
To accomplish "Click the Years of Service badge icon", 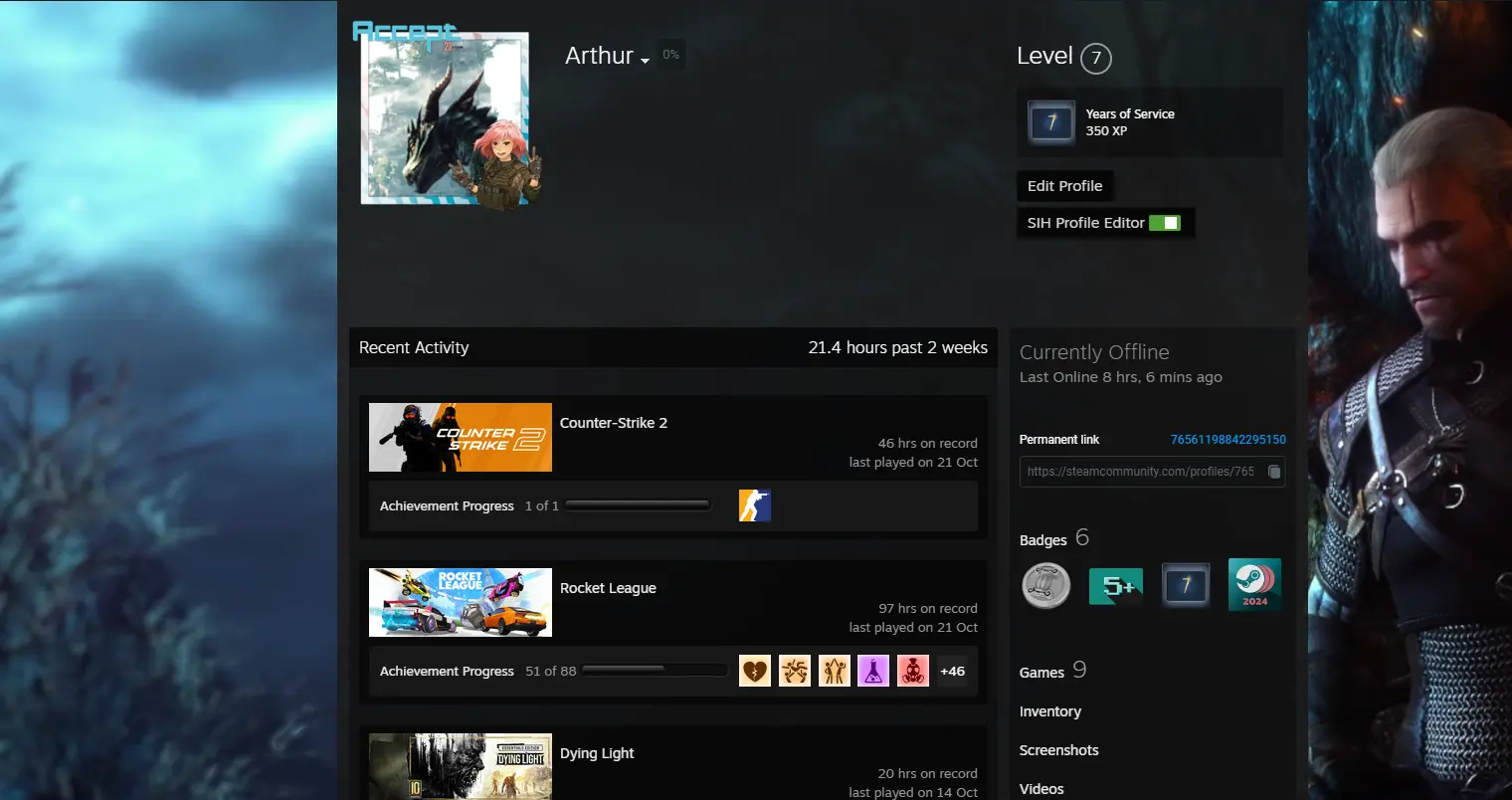I will [1051, 122].
